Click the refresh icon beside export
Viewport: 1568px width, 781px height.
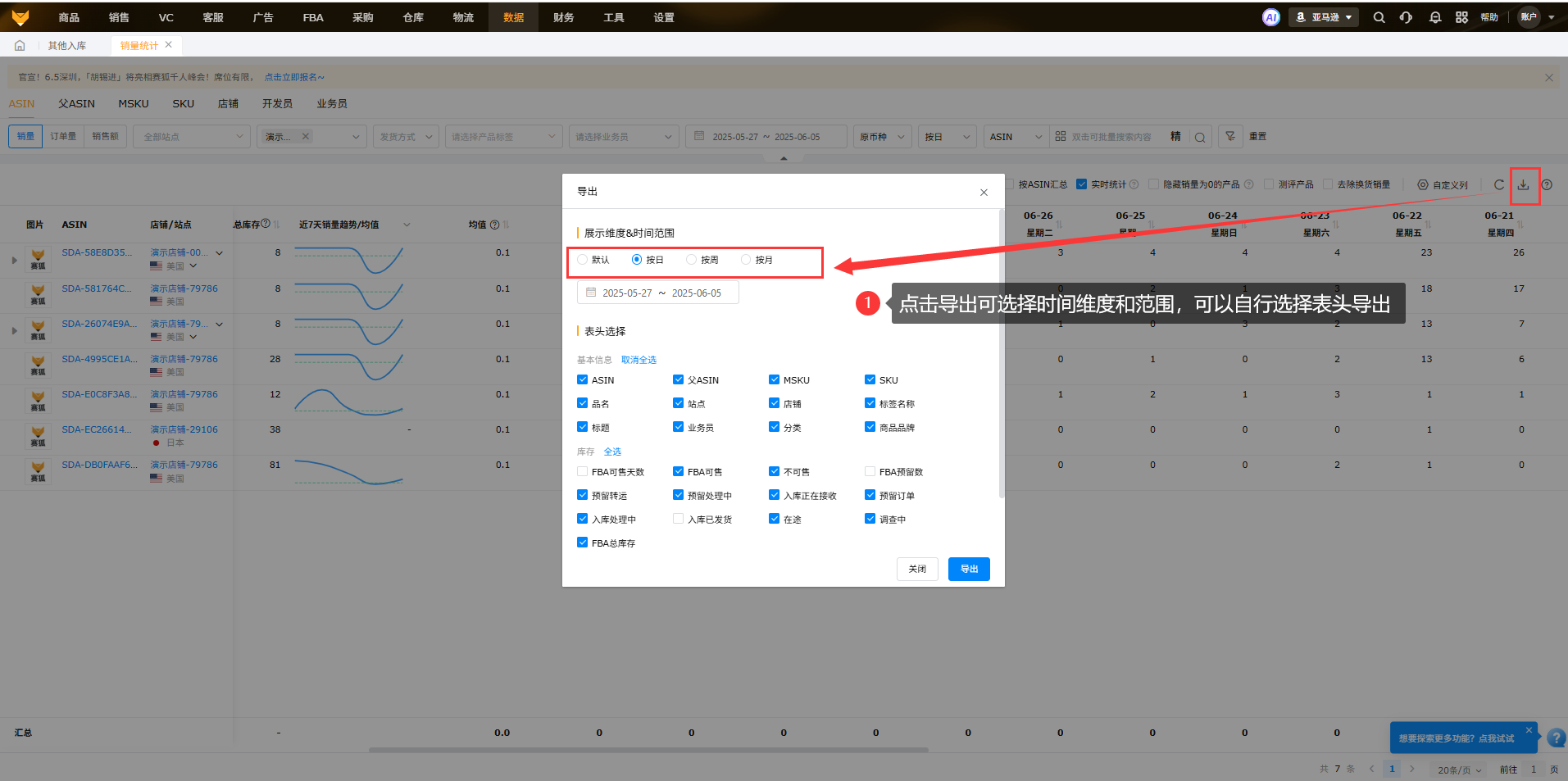1499,185
